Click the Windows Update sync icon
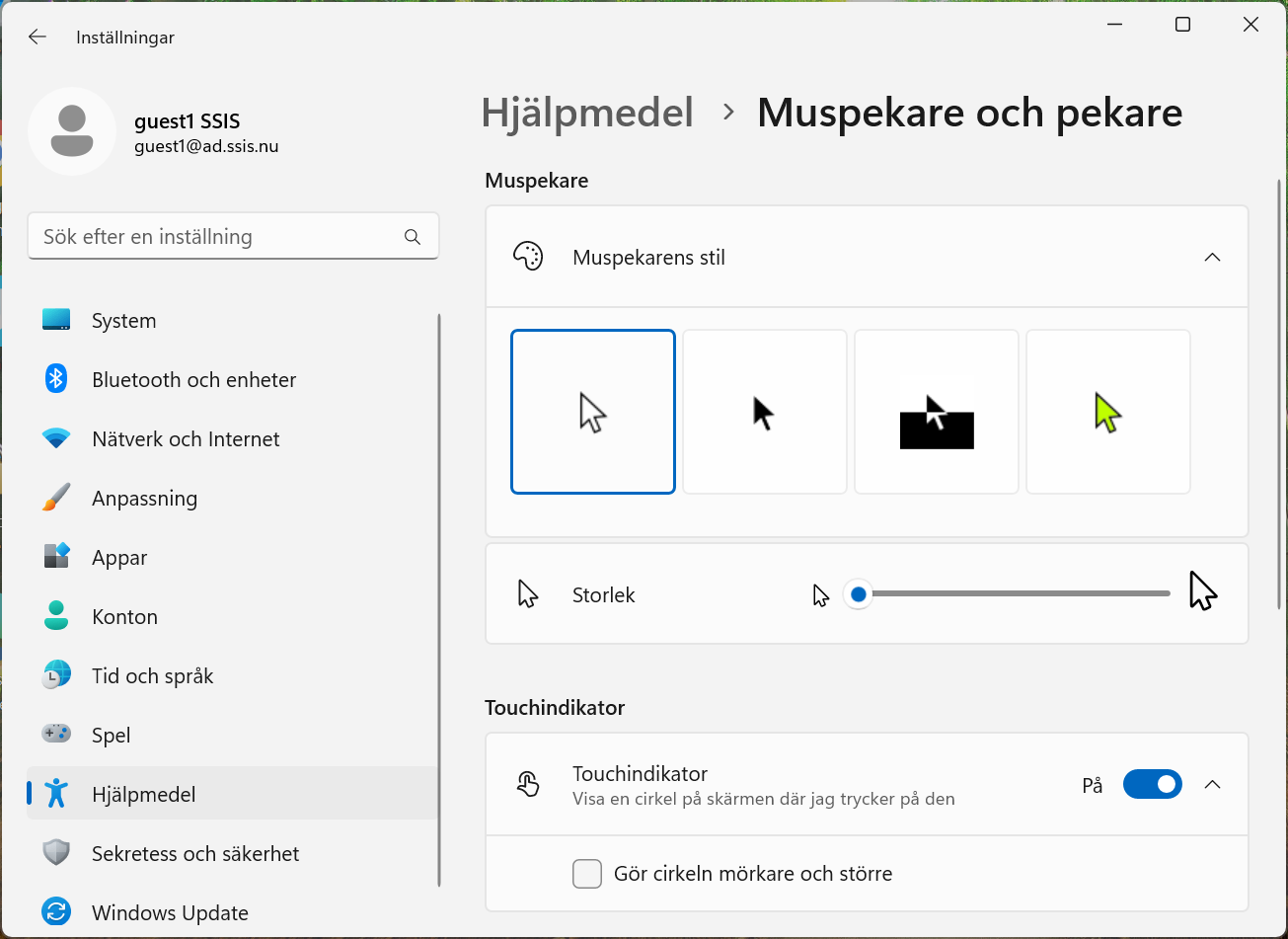Viewport: 1288px width, 939px height. tap(56, 912)
